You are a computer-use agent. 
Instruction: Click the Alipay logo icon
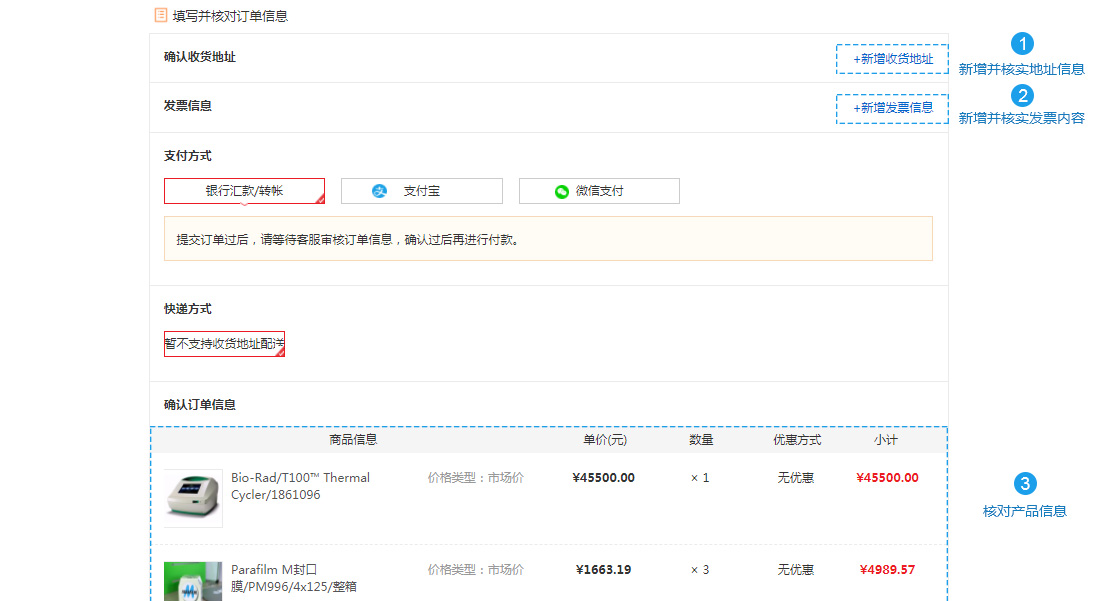point(380,191)
